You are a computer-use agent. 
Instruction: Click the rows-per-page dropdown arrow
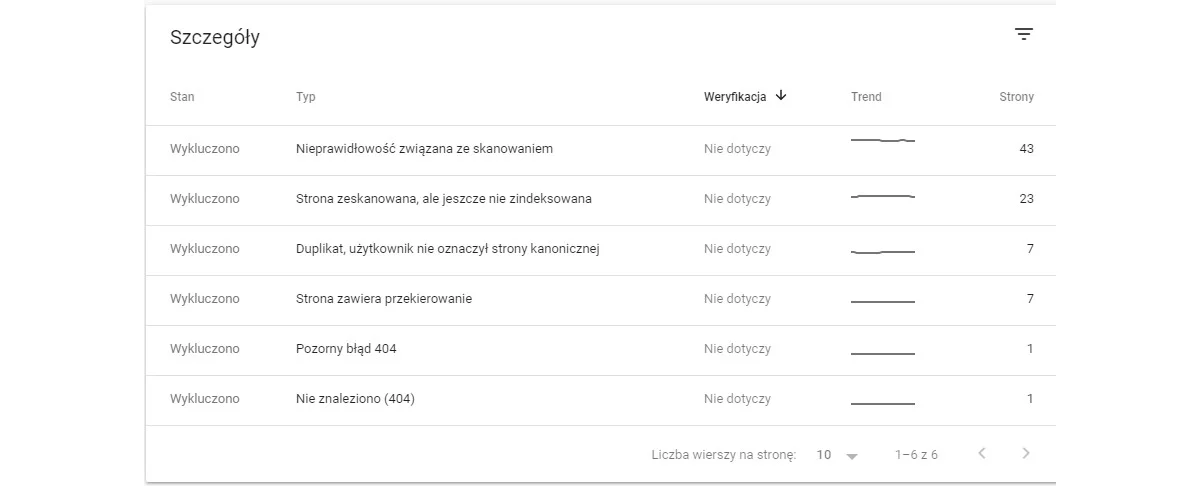852,456
